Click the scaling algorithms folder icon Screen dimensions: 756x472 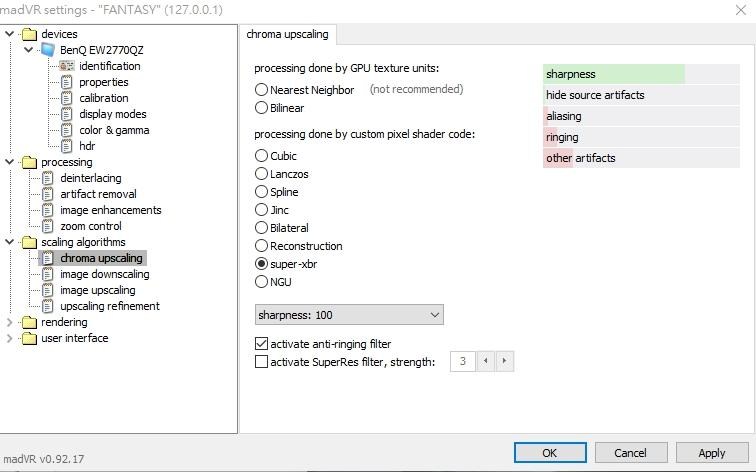coord(30,242)
